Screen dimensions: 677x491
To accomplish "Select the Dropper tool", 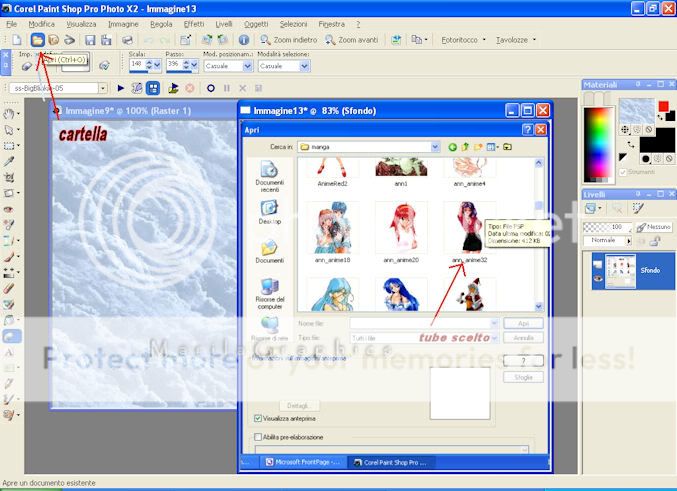I will click(x=9, y=162).
